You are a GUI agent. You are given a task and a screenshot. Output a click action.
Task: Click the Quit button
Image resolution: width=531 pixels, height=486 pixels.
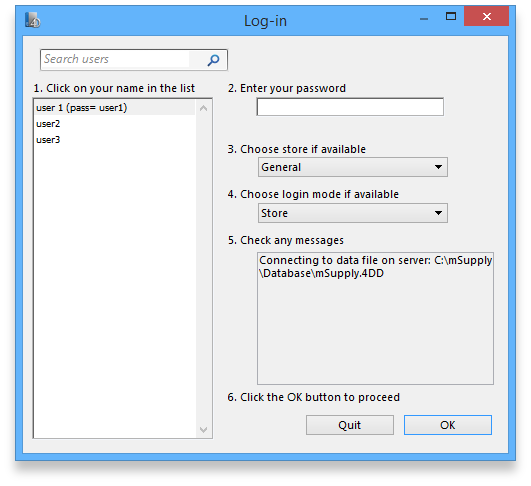(350, 425)
